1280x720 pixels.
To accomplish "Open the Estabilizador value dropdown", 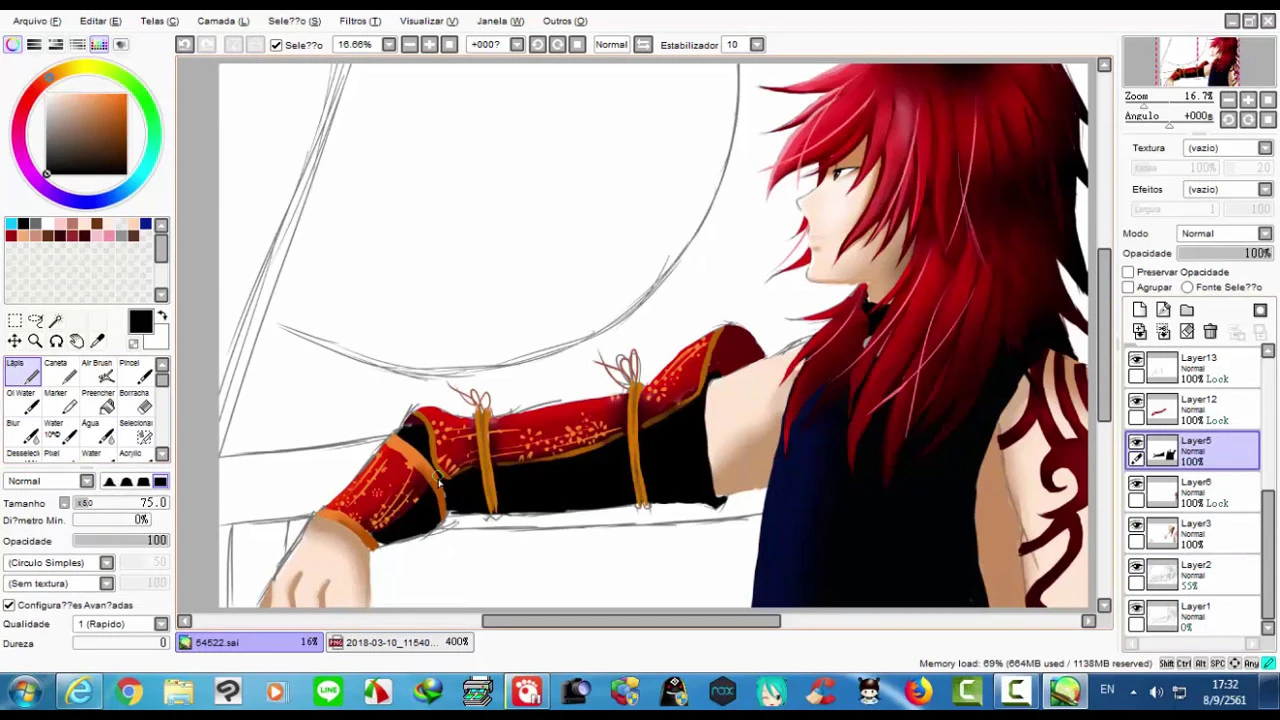I will [757, 45].
